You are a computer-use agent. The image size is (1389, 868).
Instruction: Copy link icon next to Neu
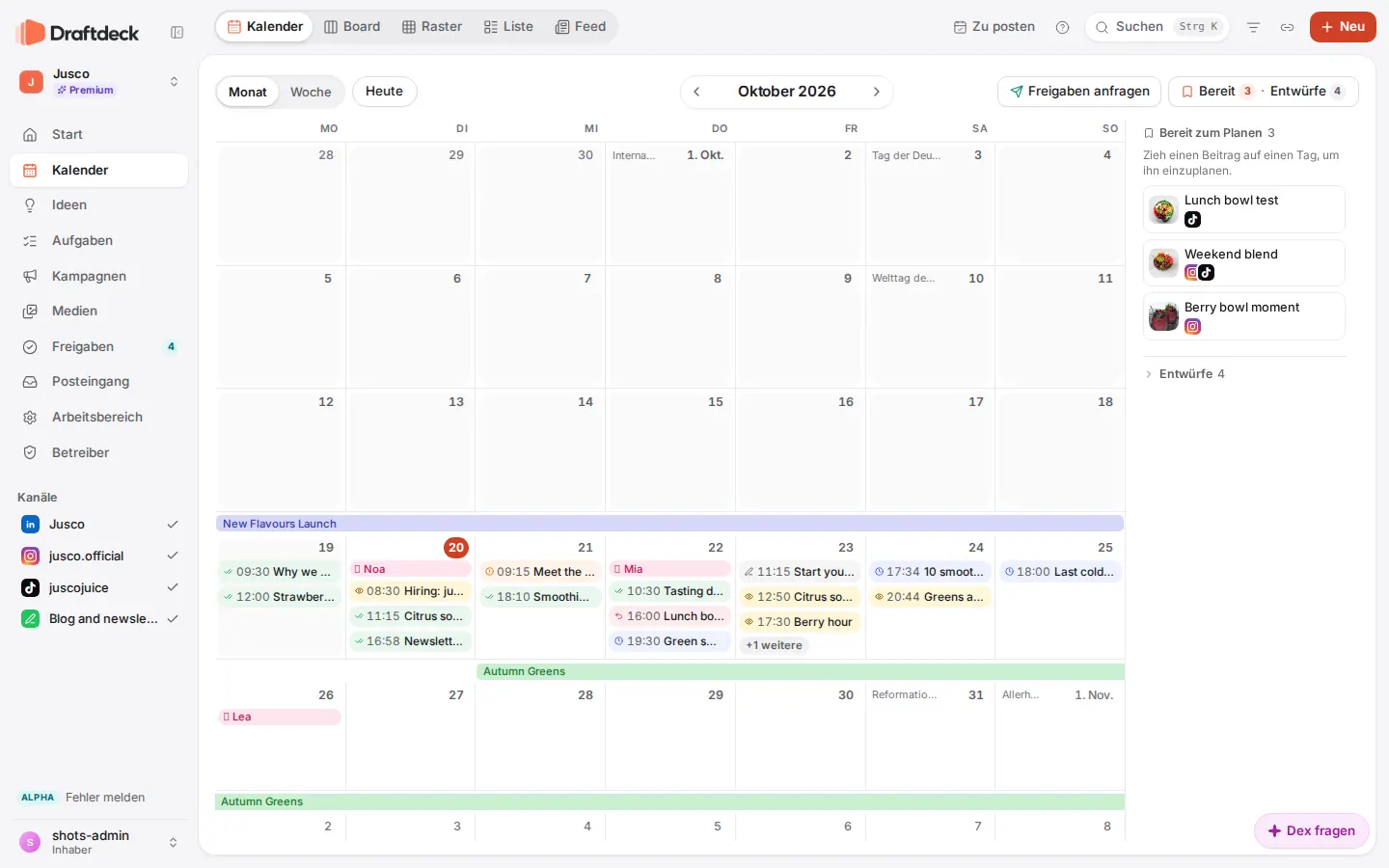coord(1287,27)
